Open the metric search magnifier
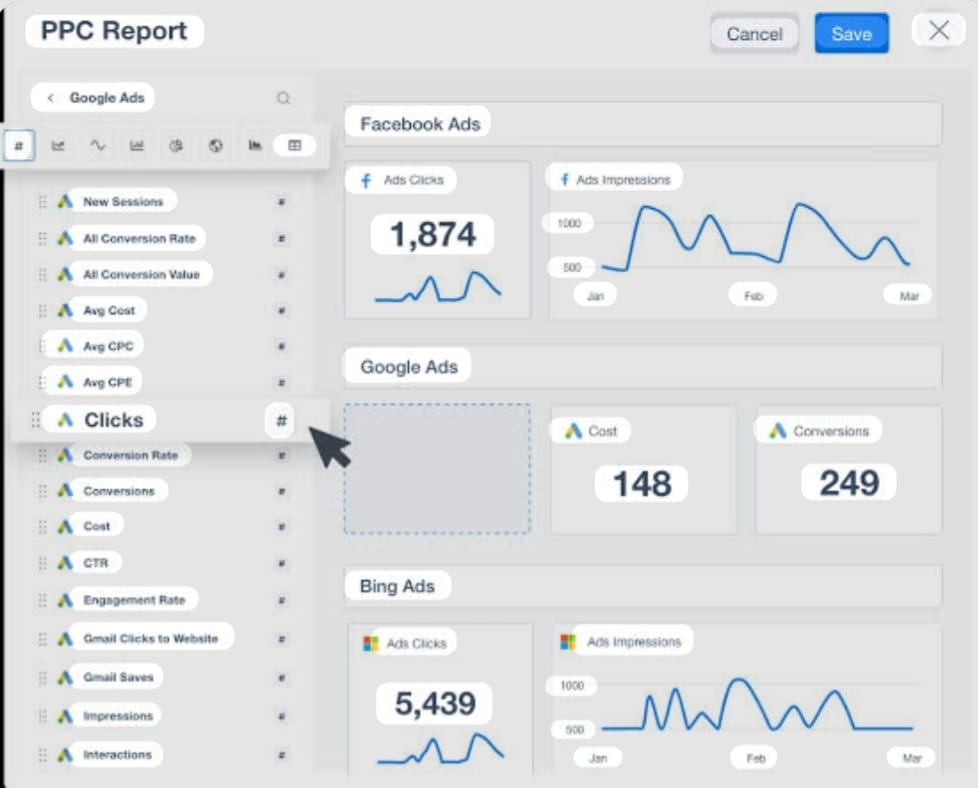Viewport: 978px width, 788px height. click(x=283, y=98)
